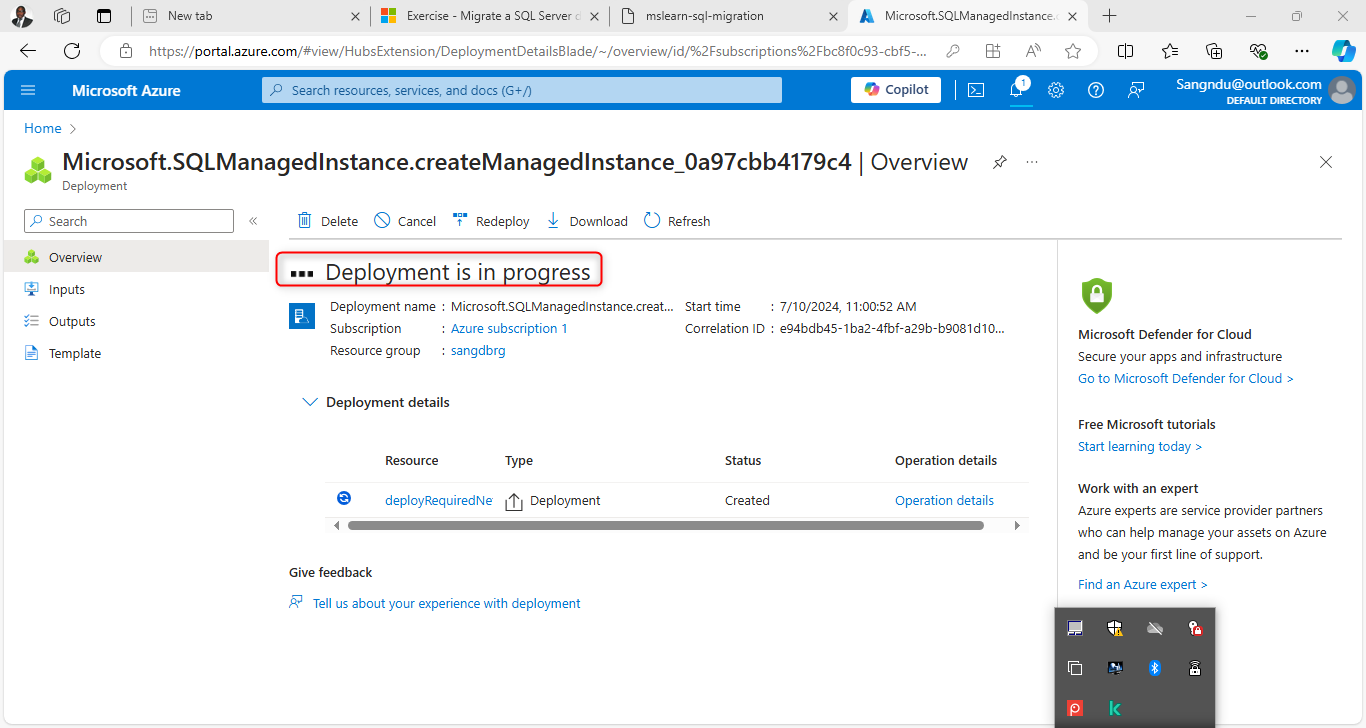The image size is (1366, 728).
Task: Open the notifications bell
Action: click(x=1017, y=90)
